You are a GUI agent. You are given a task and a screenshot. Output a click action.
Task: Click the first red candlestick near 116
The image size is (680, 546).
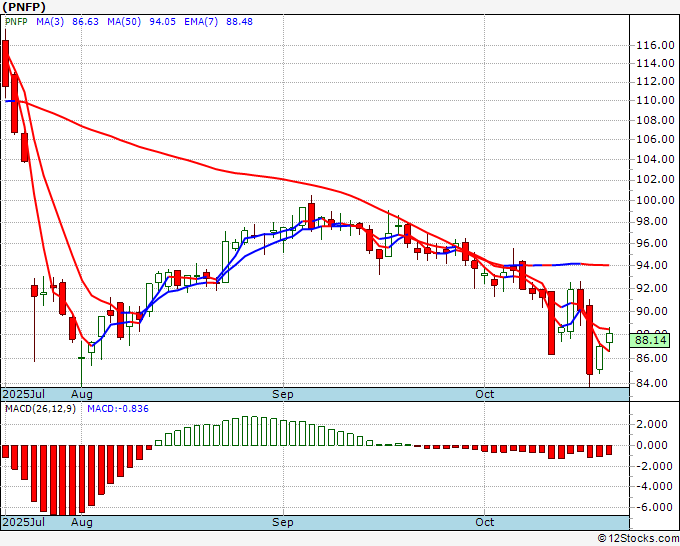tap(6, 63)
